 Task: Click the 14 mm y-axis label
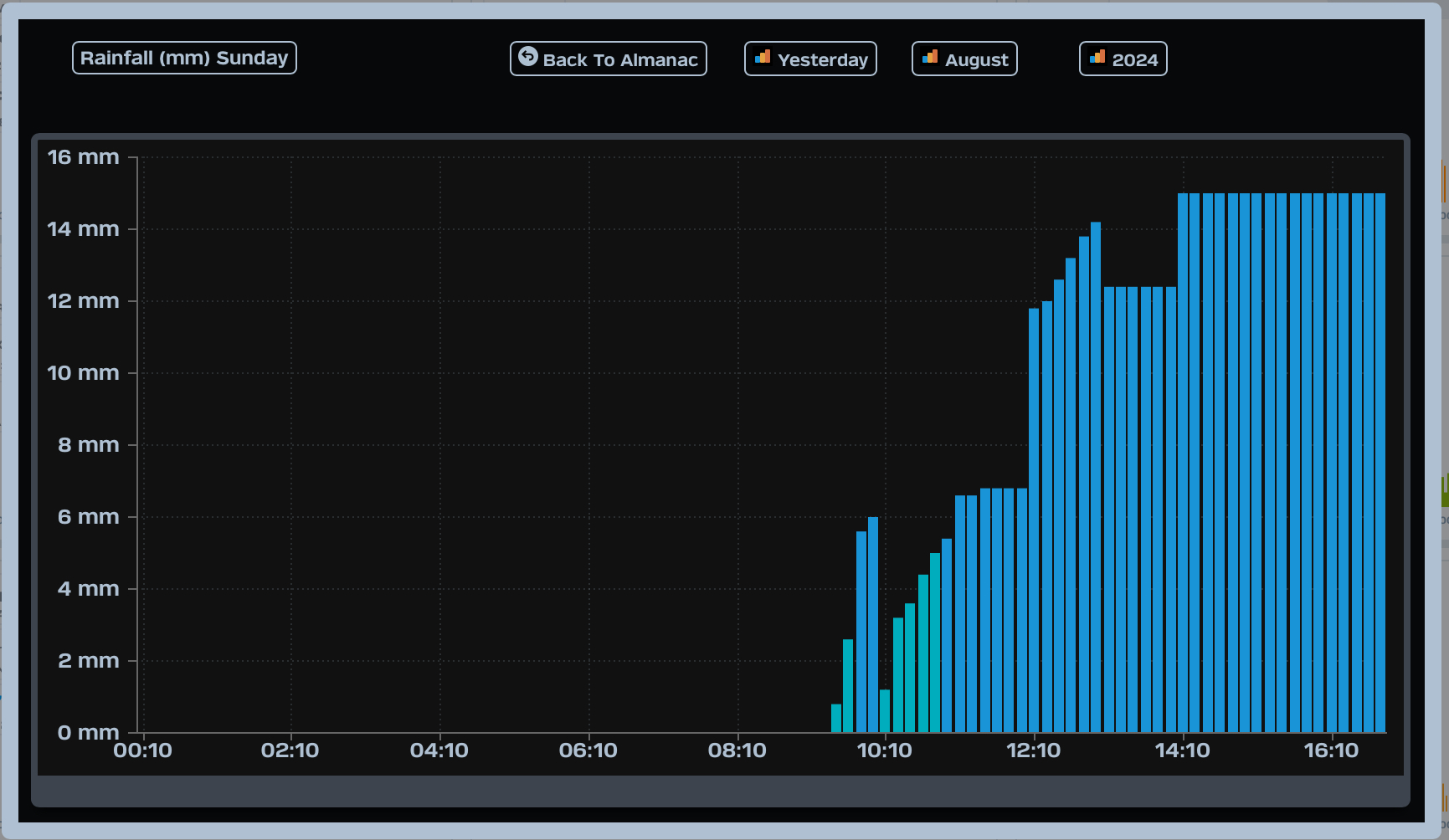[83, 229]
